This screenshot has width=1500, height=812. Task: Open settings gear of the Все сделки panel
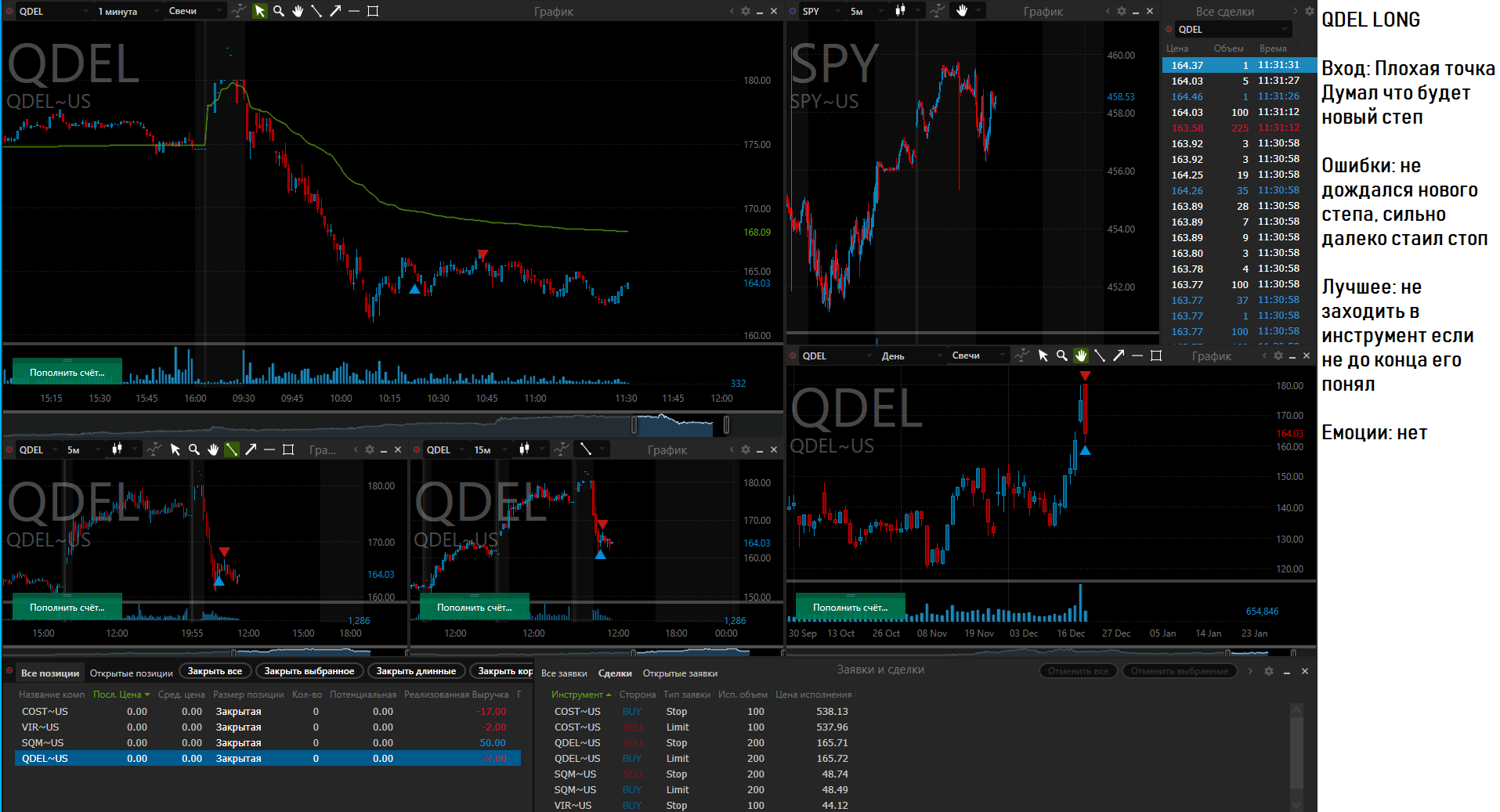point(1310,11)
